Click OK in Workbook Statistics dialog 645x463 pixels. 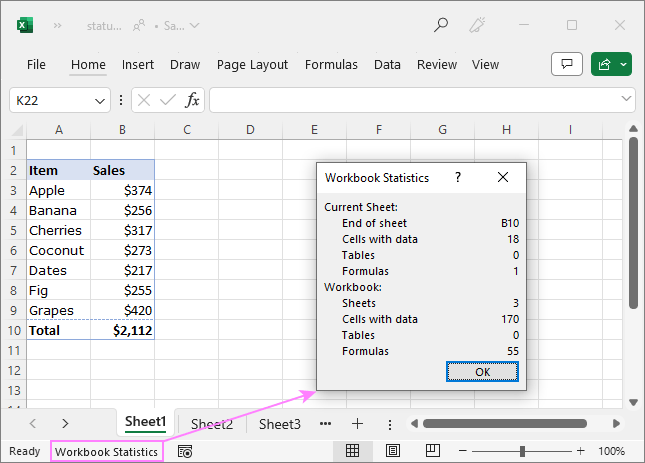click(x=482, y=371)
